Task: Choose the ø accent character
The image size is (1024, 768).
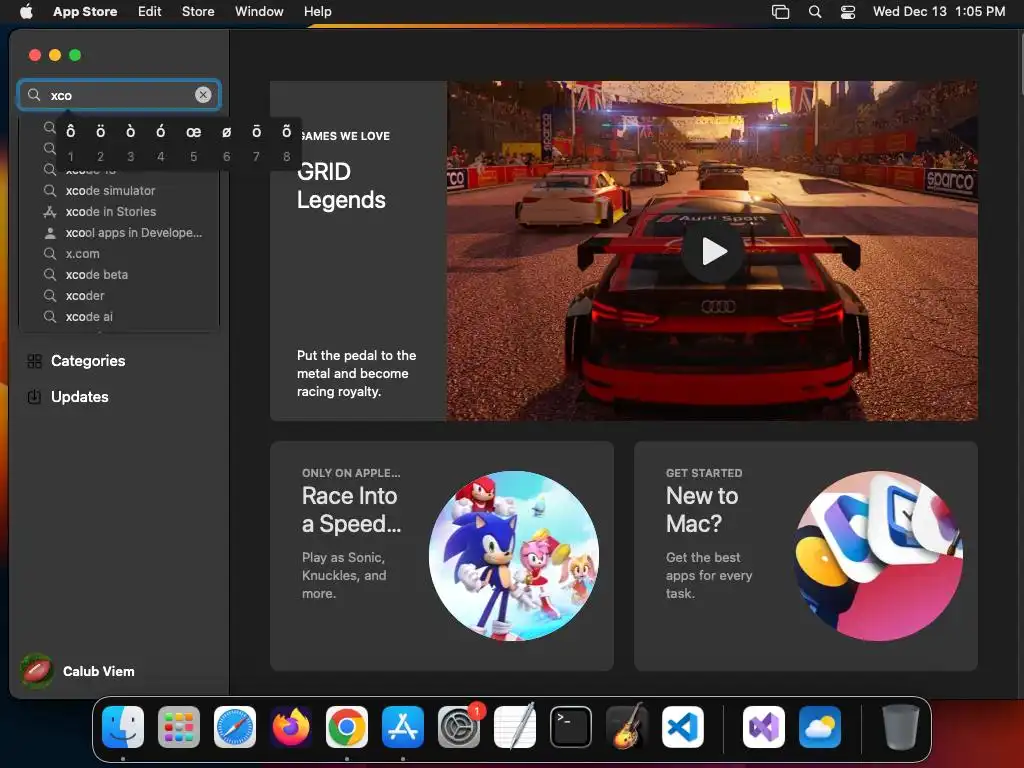Action: click(227, 132)
